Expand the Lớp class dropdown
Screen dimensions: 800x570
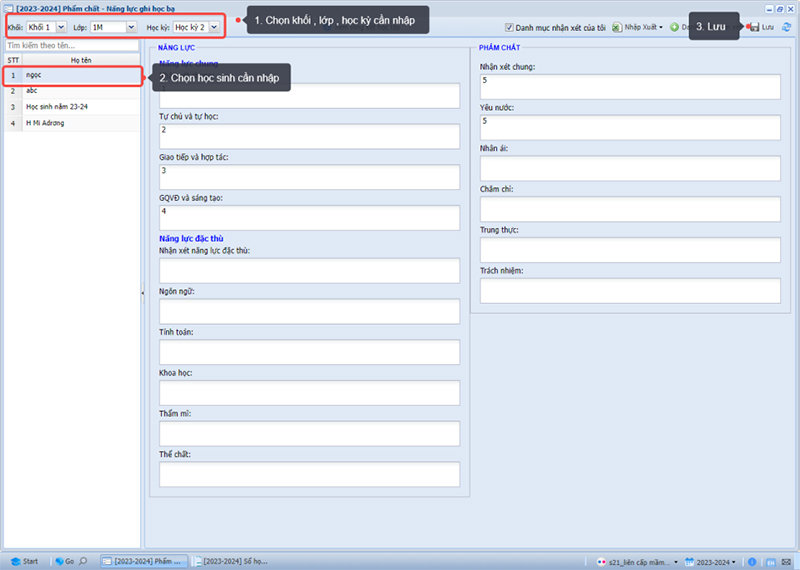(x=131, y=27)
